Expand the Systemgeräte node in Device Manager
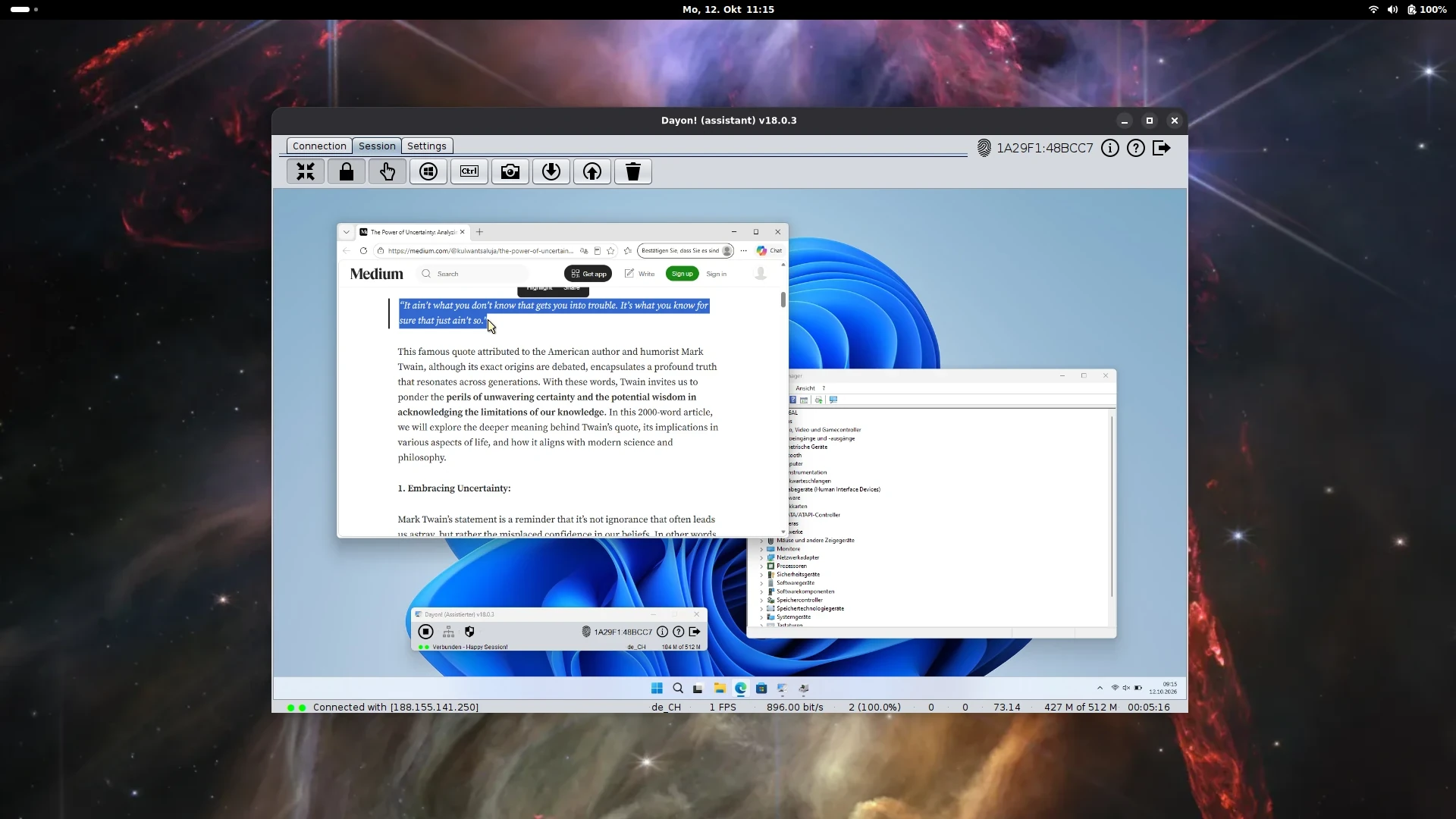The height and width of the screenshot is (819, 1456). (x=761, y=617)
